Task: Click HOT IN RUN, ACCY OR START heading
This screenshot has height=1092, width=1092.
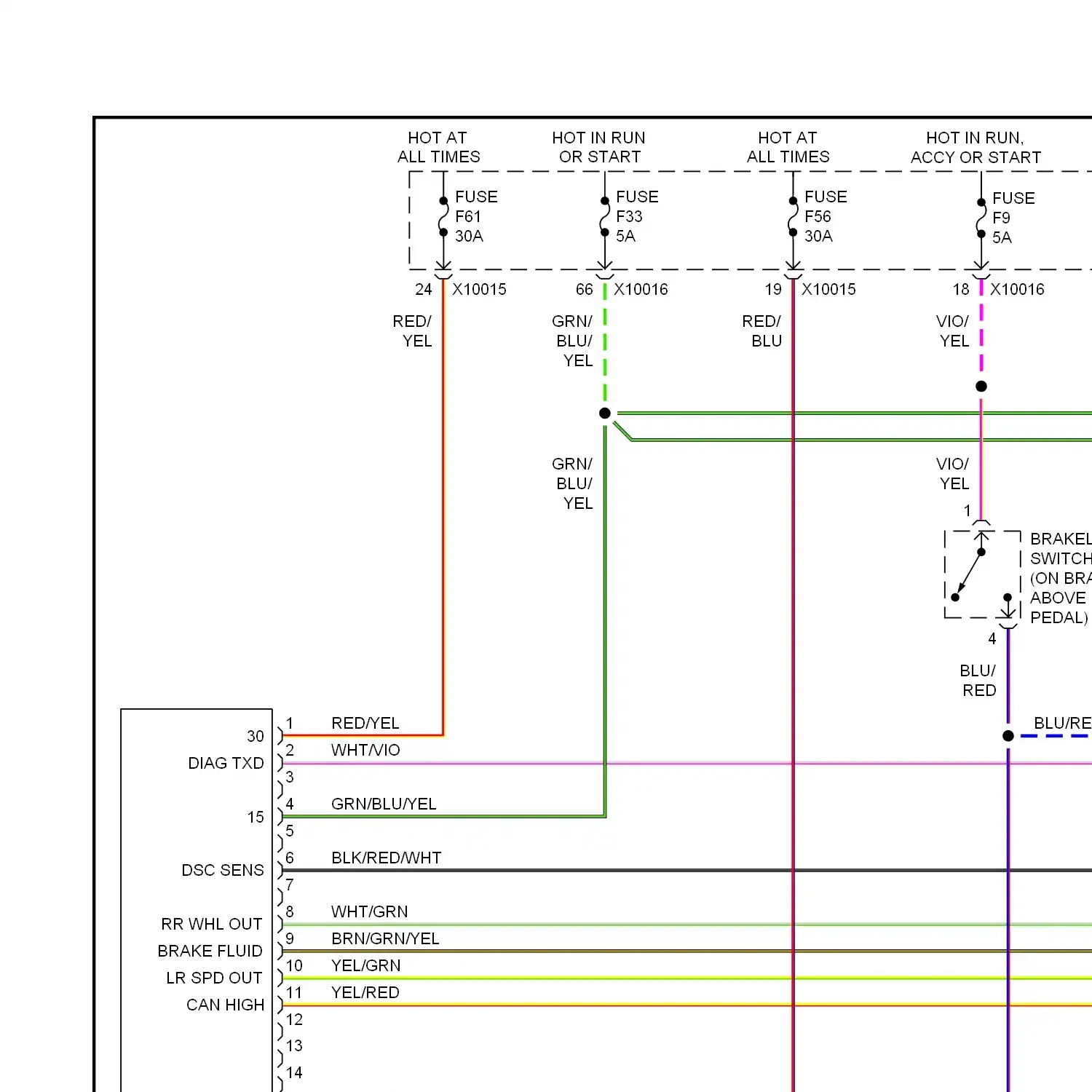Action: (x=976, y=147)
